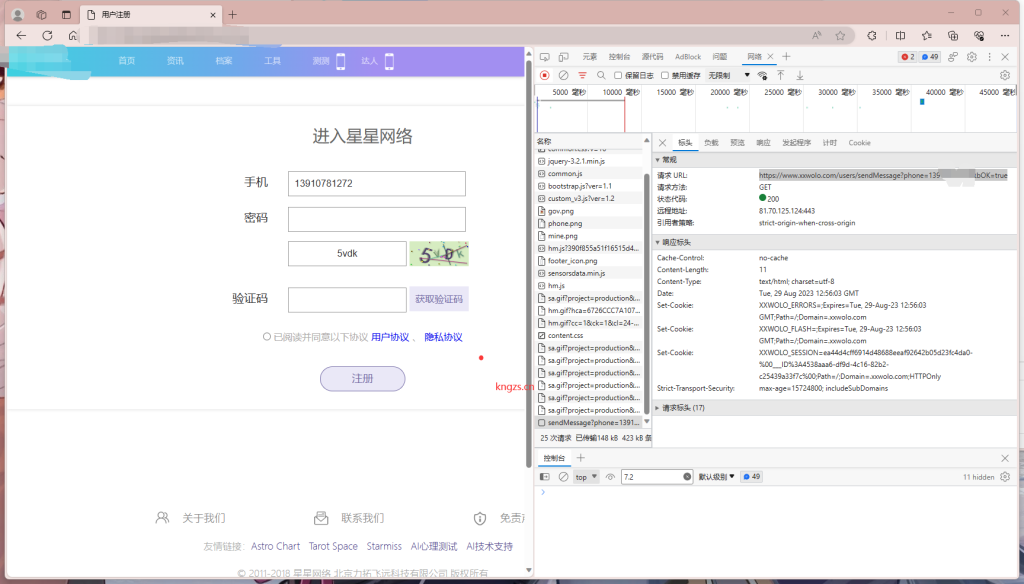Export HAR file download arrow icon
Screen dimensions: 1024x584
(x=799, y=75)
